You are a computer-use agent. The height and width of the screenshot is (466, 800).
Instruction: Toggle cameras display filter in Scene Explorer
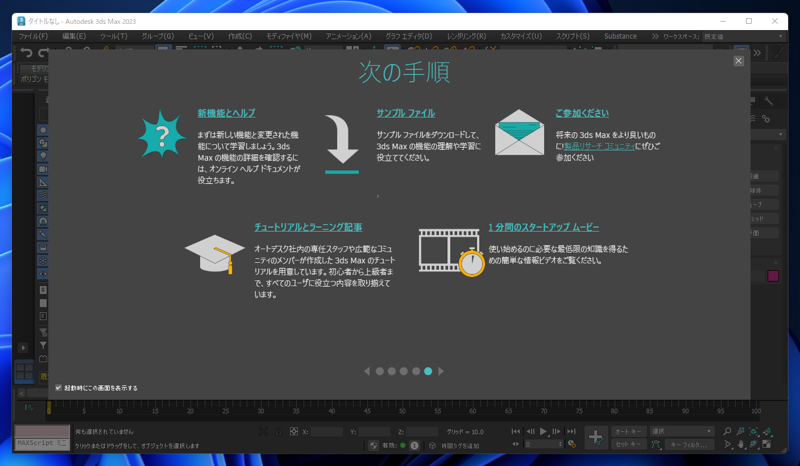click(x=43, y=169)
